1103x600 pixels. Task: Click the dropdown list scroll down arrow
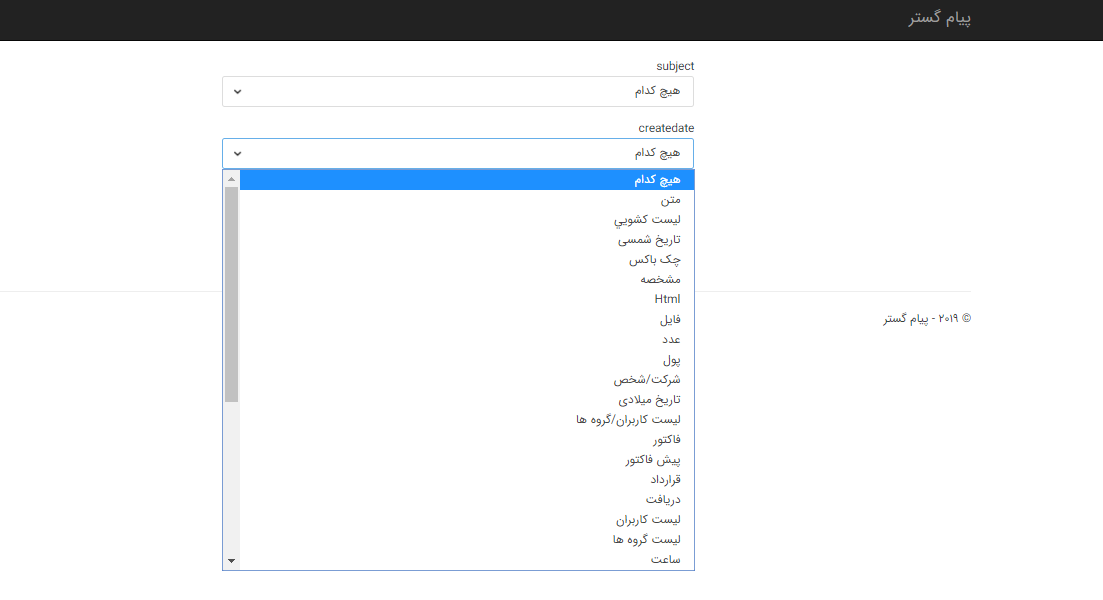coord(231,561)
